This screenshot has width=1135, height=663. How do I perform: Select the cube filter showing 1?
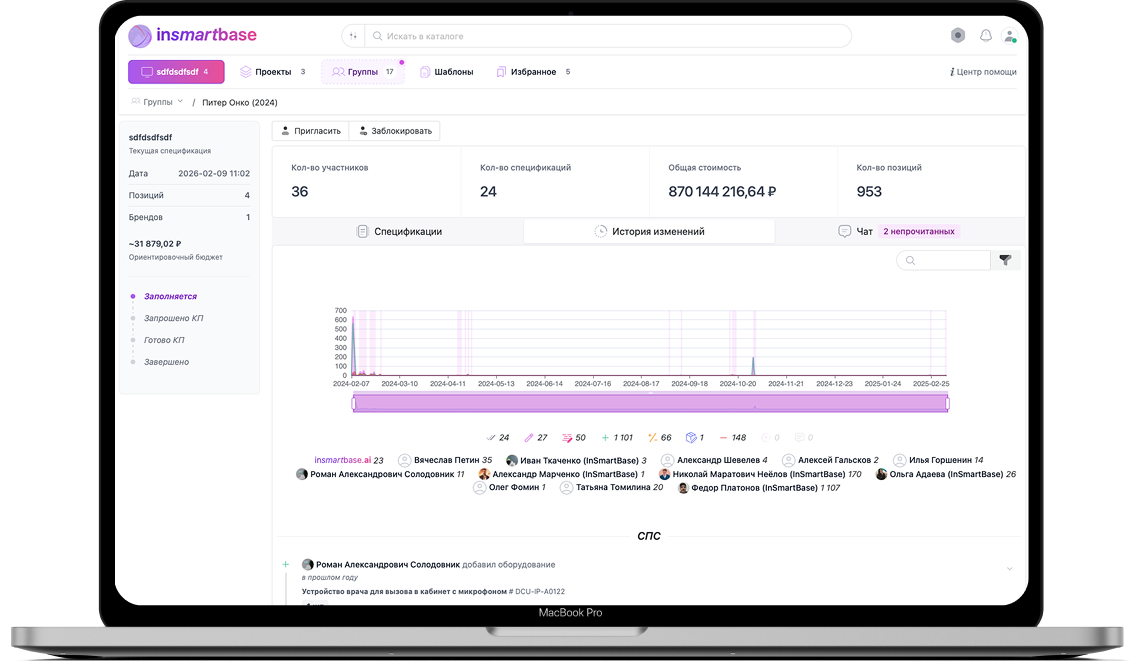pos(694,437)
